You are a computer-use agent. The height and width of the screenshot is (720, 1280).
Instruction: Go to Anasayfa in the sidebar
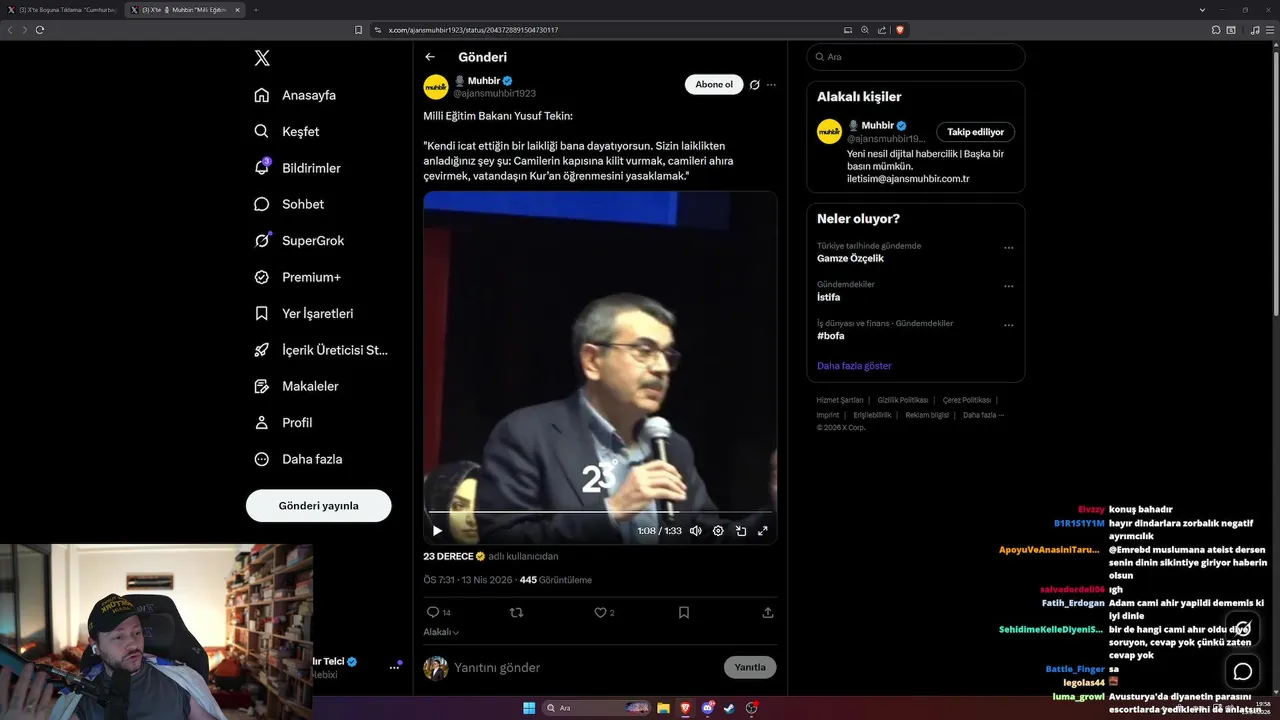click(295, 95)
